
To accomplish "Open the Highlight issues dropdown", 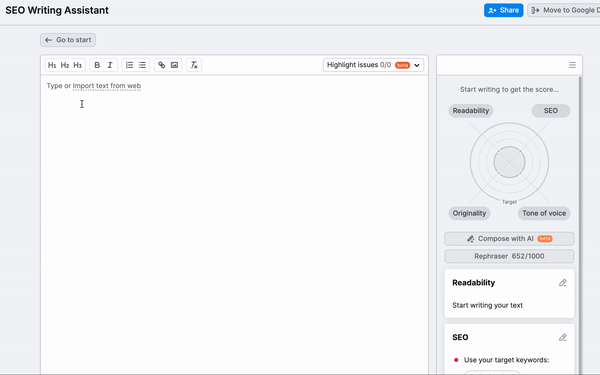I will click(373, 65).
